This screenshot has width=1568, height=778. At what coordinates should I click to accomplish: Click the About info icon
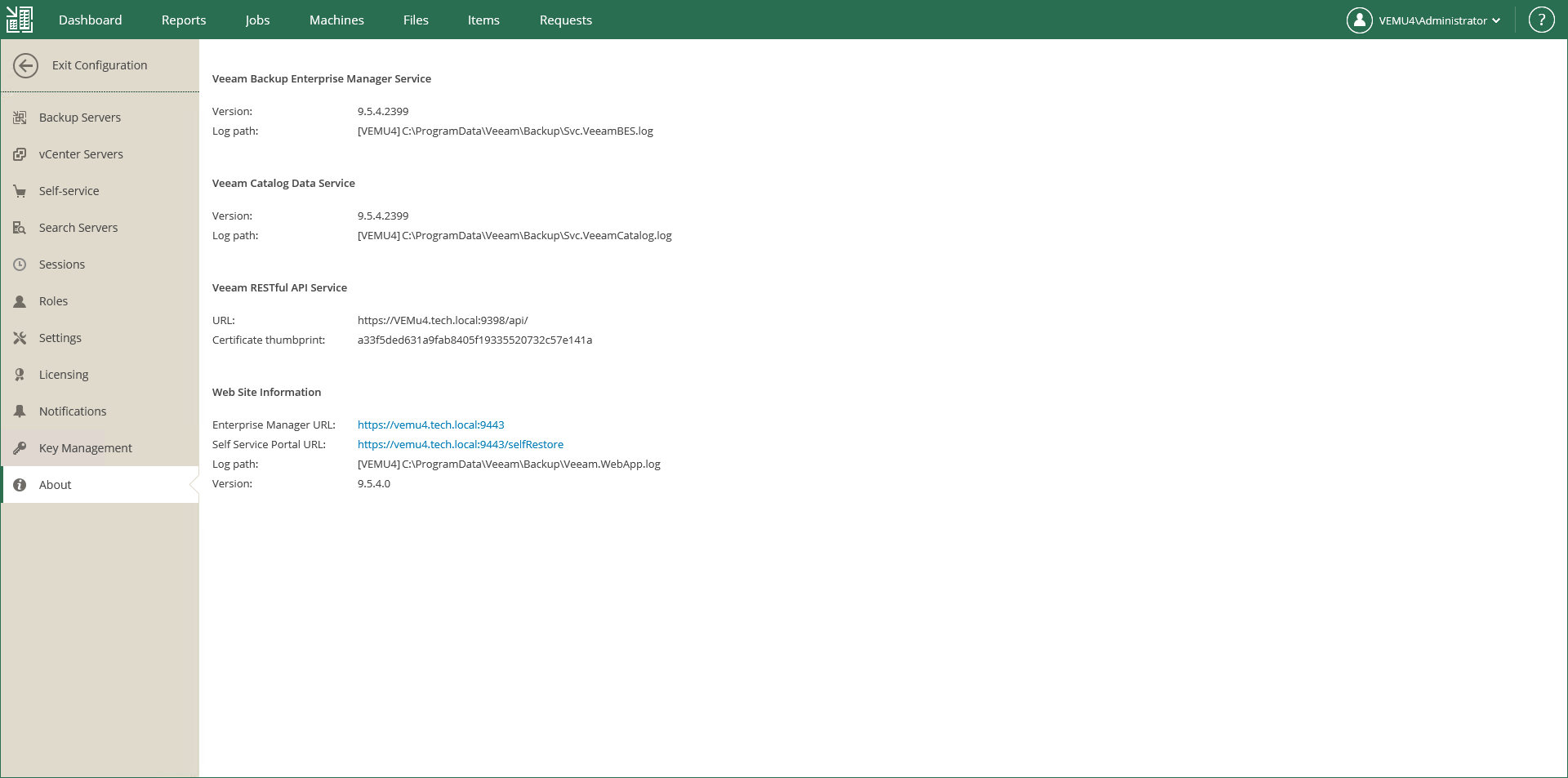(20, 485)
